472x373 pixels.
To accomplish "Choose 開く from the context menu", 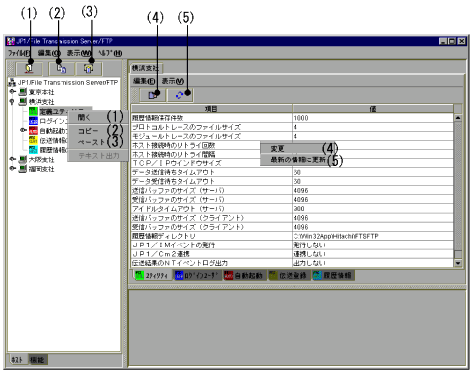I will point(98,117).
